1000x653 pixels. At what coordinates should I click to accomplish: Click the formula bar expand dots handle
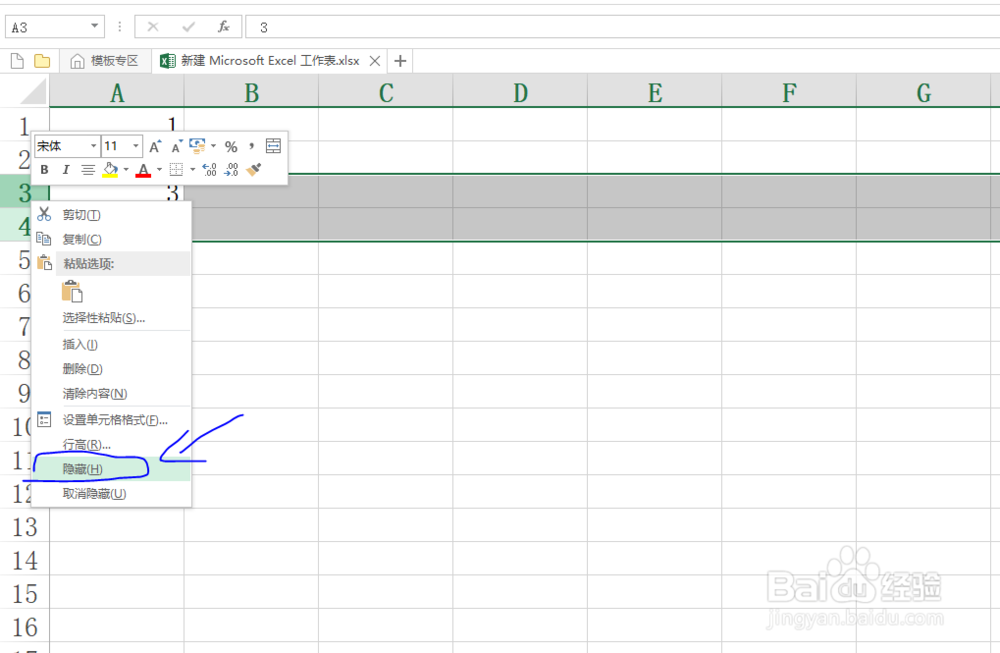pyautogui.click(x=119, y=27)
